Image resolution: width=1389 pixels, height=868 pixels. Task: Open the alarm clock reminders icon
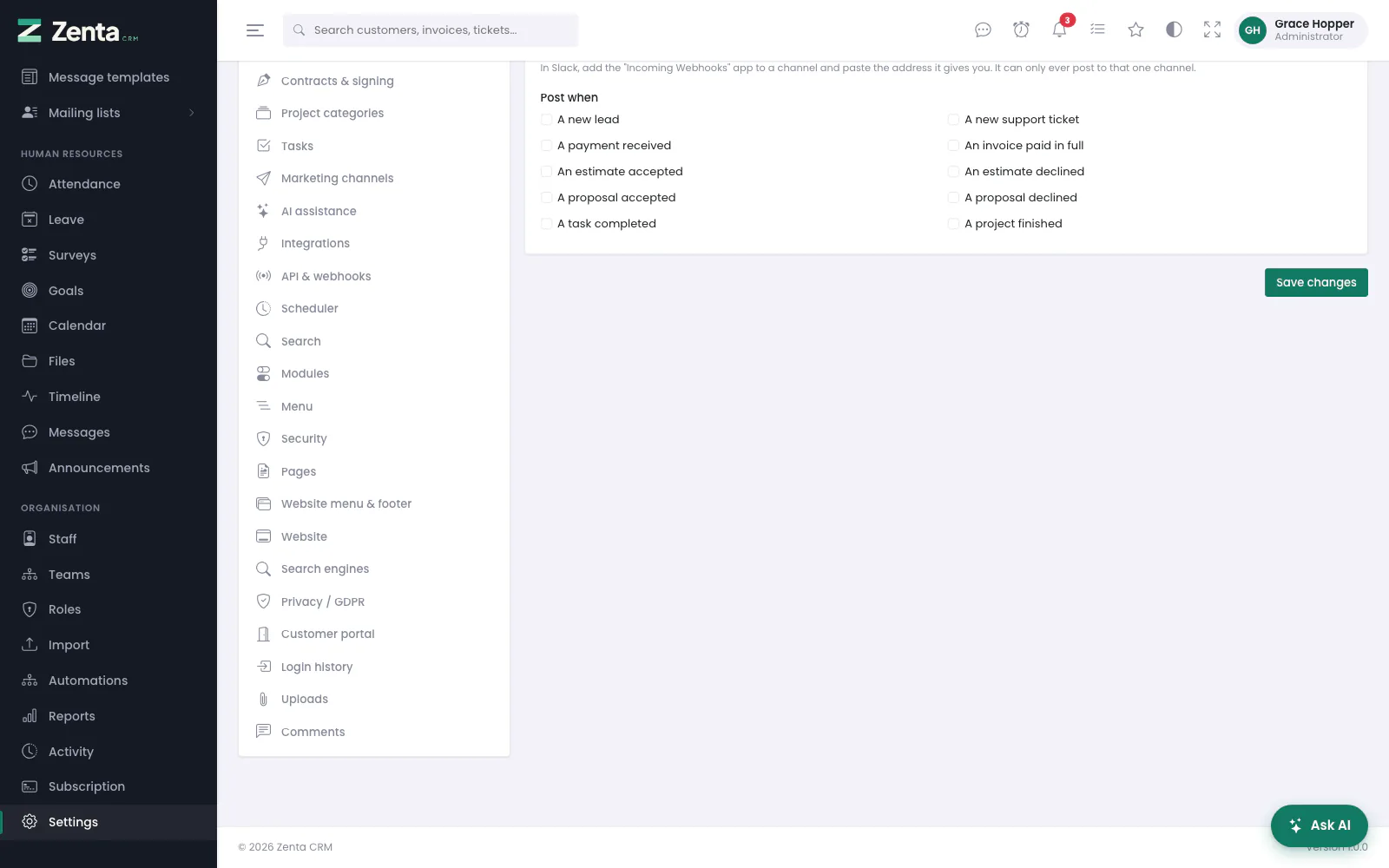point(1021,30)
